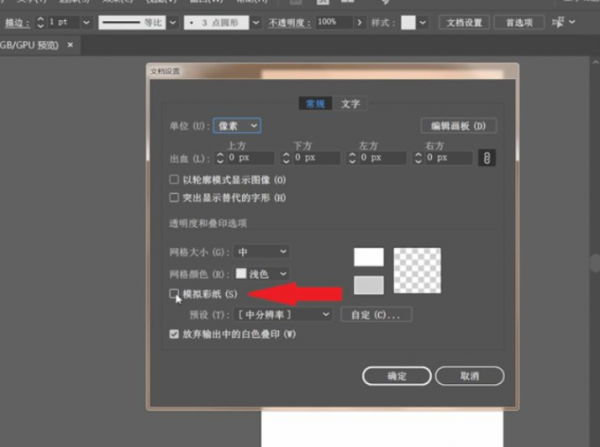This screenshot has height=447, width=600.
Task: Toggle 以轮廓模式显示图像 checkbox
Action: pos(174,179)
